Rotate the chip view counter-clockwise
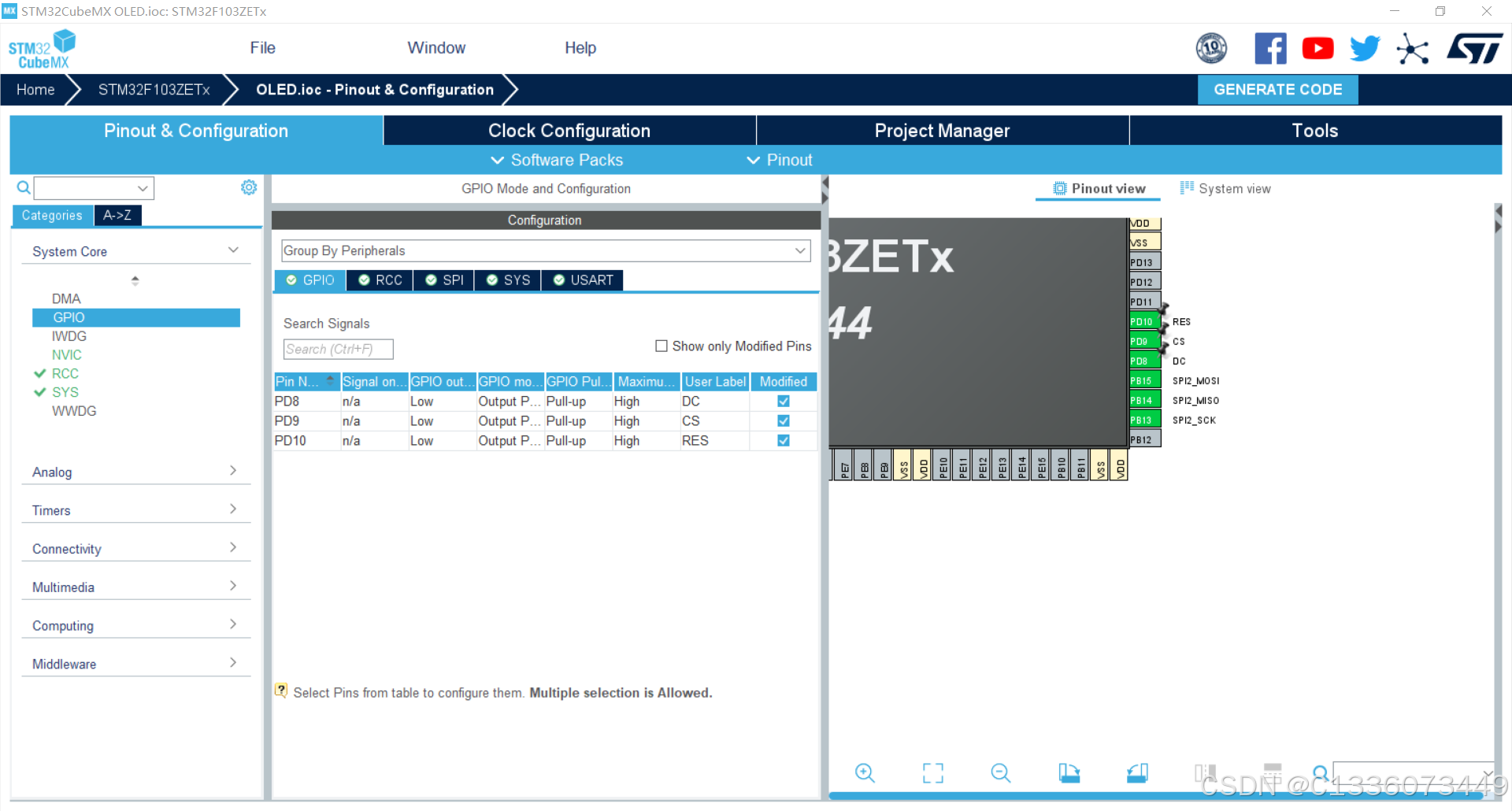Viewport: 1512px width, 811px height. click(1137, 772)
